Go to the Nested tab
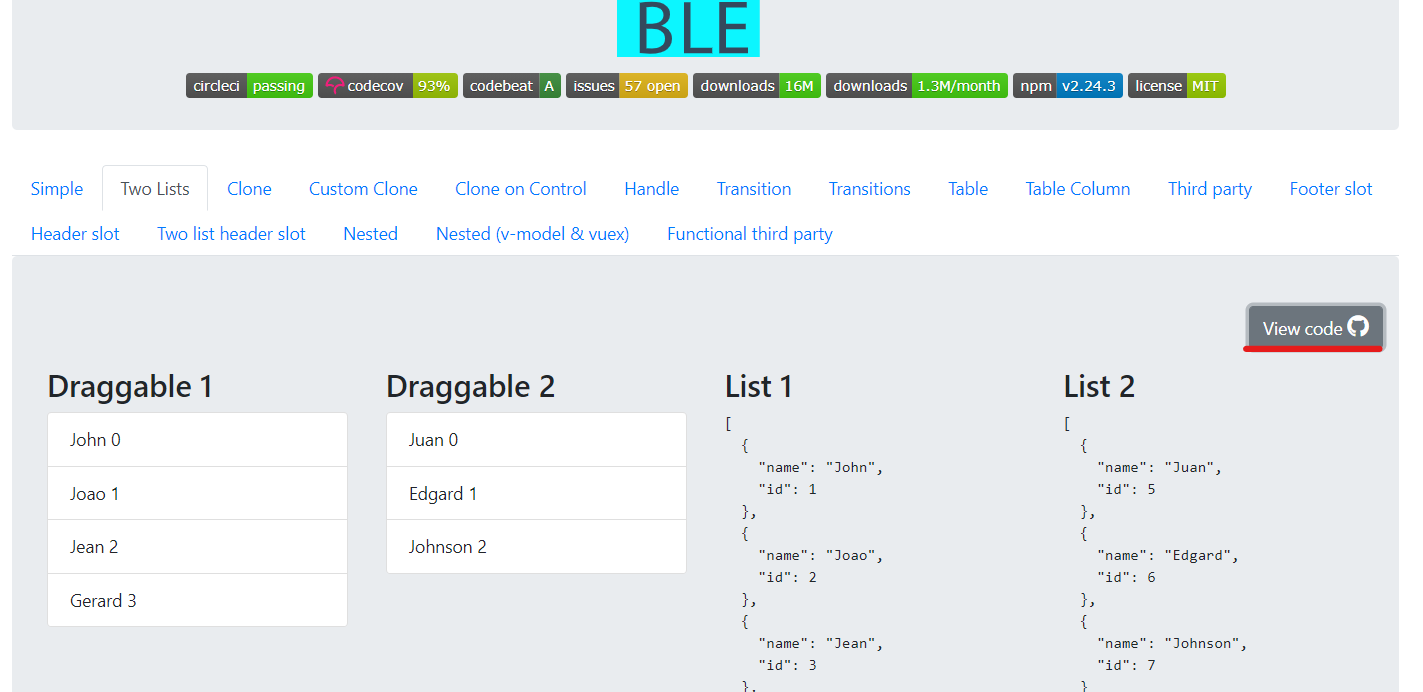1423x692 pixels. coord(371,234)
